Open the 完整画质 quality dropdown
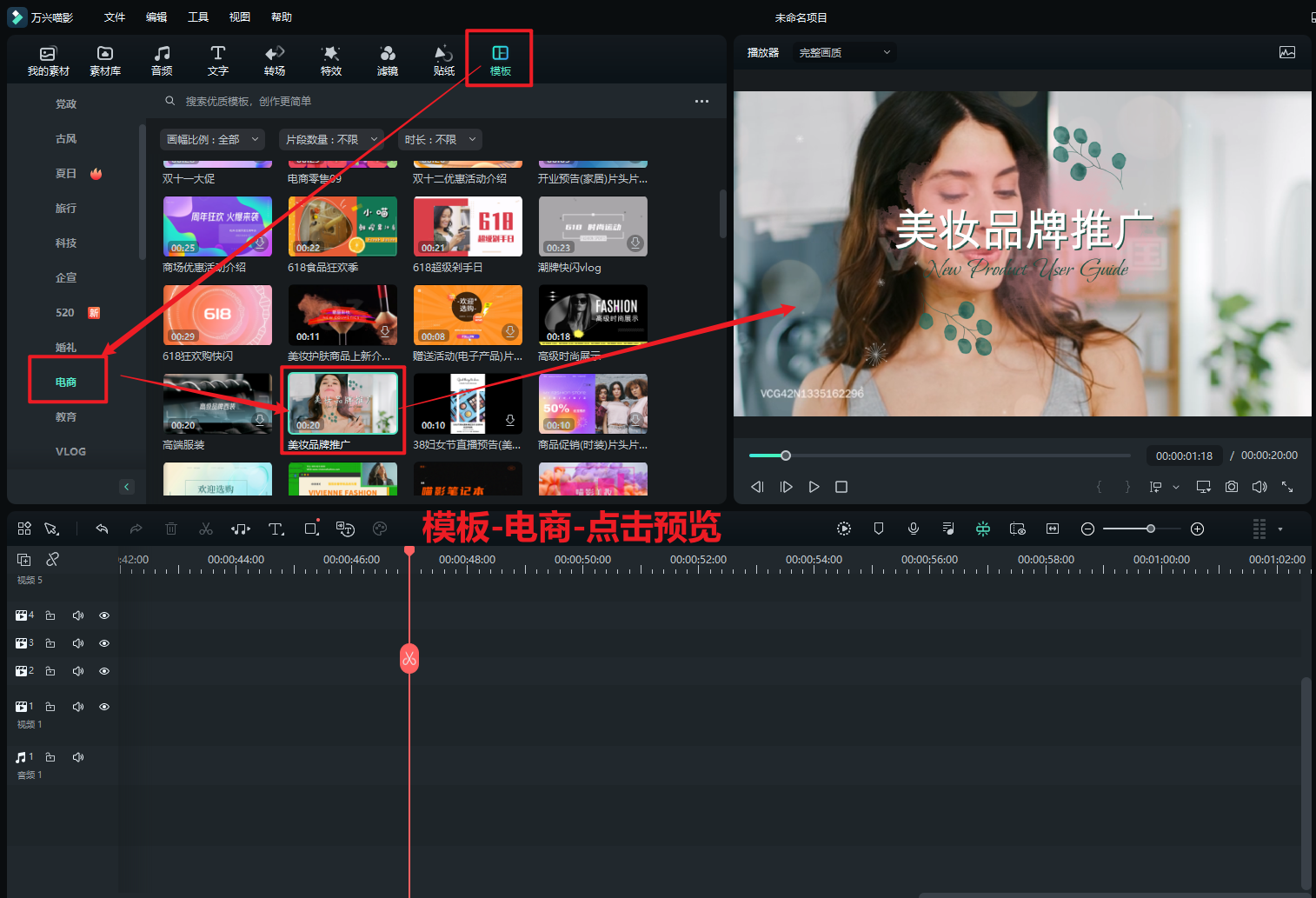This screenshot has height=898, width=1316. (x=843, y=52)
